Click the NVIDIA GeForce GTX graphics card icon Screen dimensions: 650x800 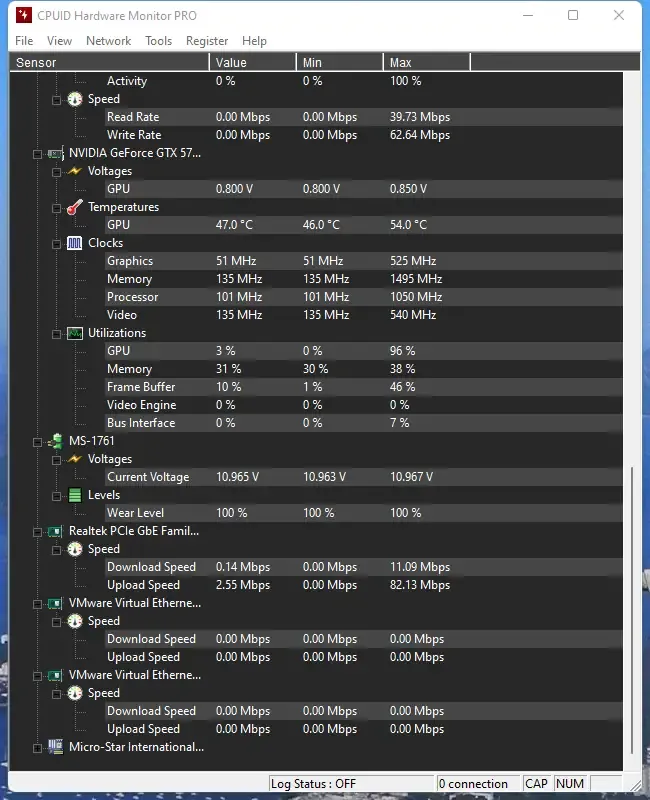pos(56,153)
